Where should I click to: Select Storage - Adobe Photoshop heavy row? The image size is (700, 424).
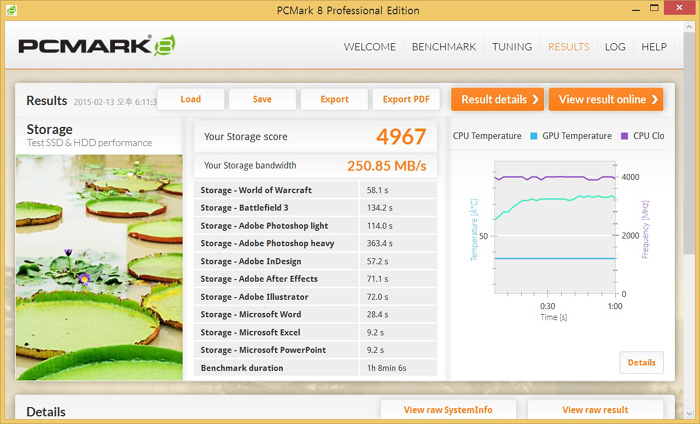(316, 243)
